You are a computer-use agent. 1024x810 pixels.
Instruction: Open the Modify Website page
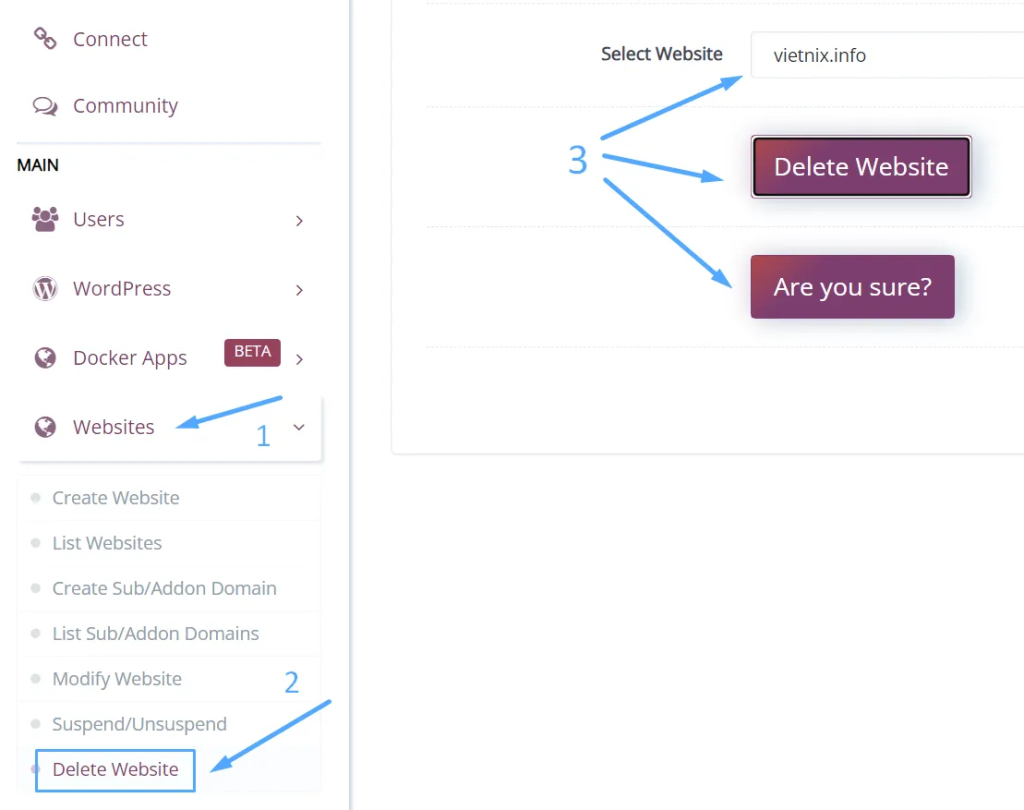[117, 679]
